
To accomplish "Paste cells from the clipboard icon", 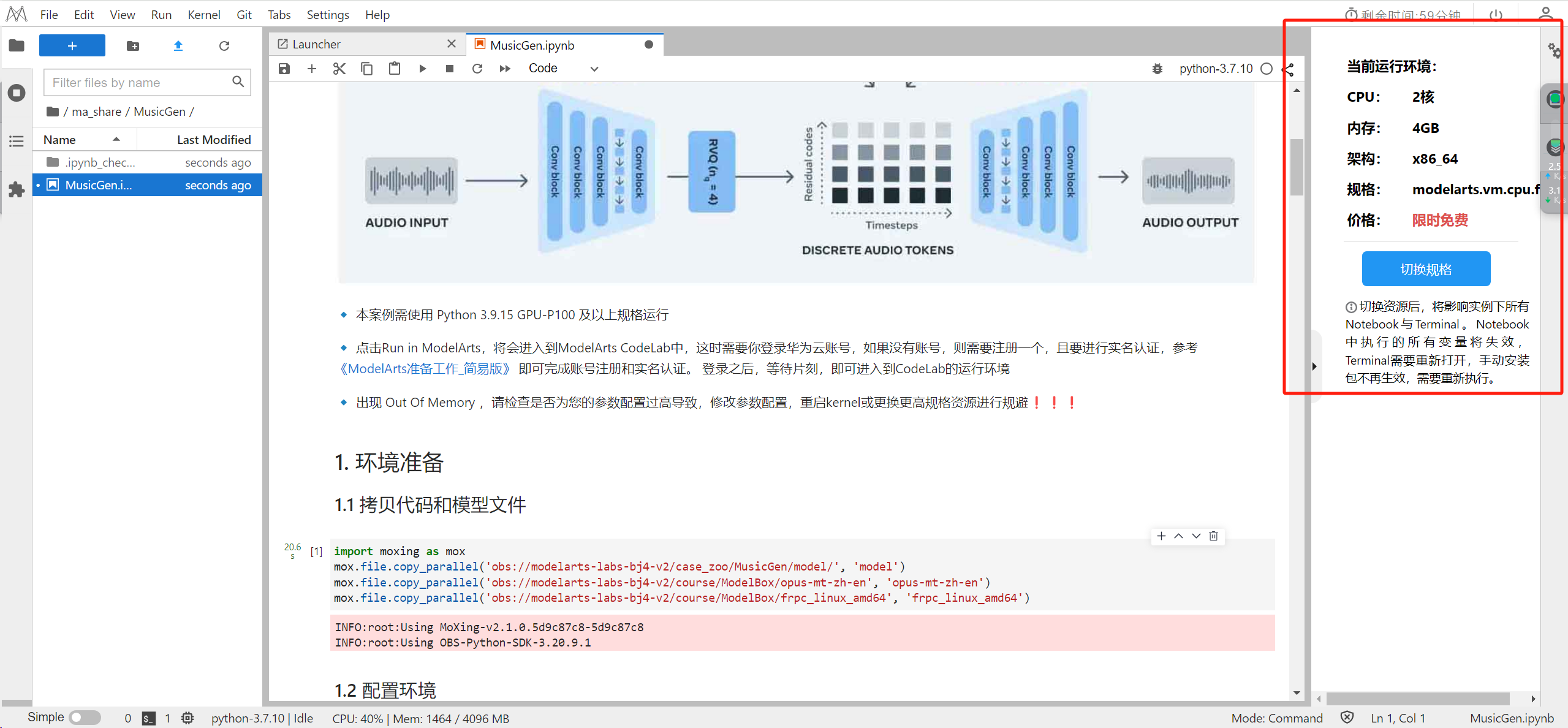I will pos(395,69).
